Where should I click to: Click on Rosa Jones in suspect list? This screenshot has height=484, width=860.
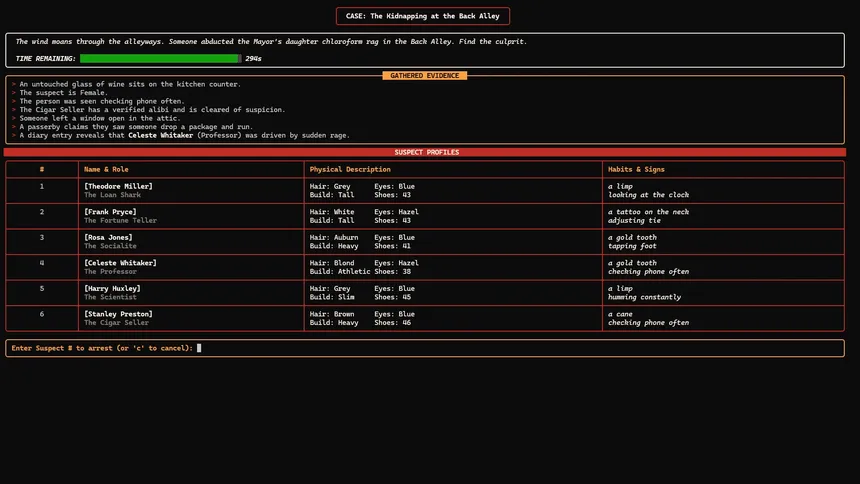pyautogui.click(x=108, y=238)
